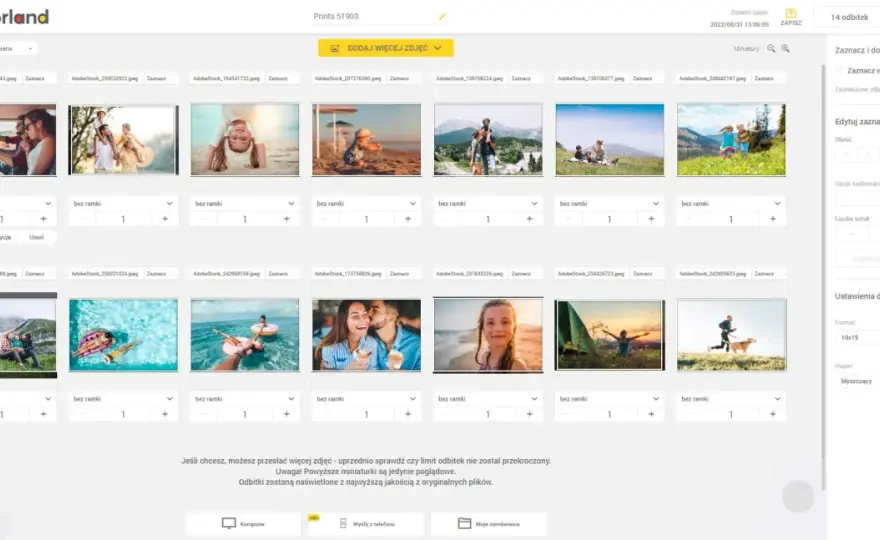Increase copies of family piggyback beach photo
Viewport: 880px width, 540px height.
[x=165, y=219]
